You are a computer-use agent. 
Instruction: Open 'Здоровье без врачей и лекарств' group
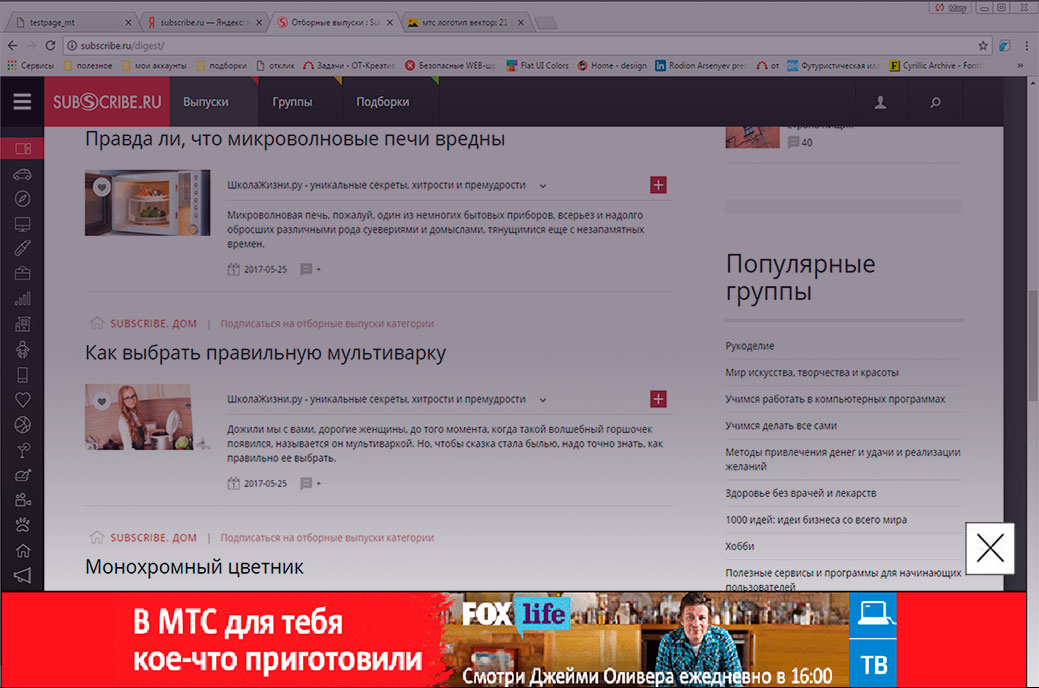tap(800, 493)
